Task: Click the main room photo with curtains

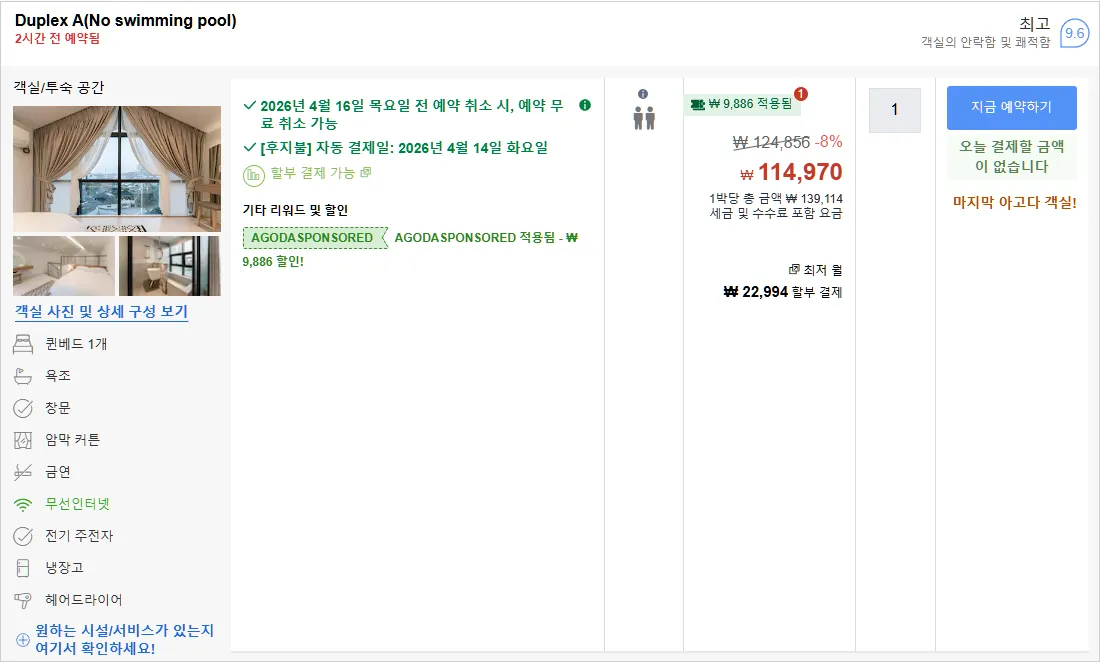Action: (116, 169)
